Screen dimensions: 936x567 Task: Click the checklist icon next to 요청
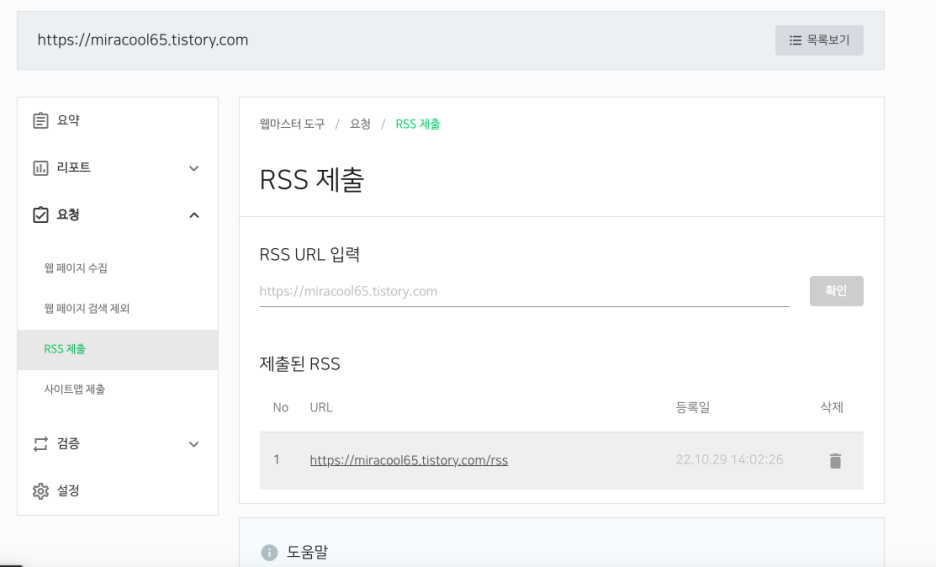point(41,215)
